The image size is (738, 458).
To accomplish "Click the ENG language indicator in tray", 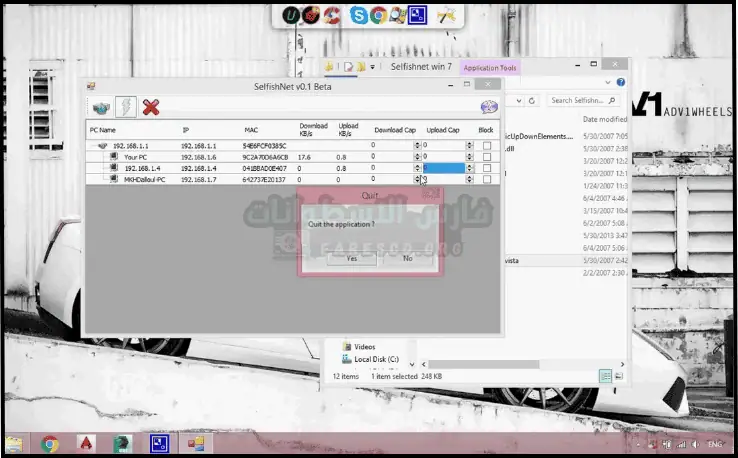I will coord(715,444).
